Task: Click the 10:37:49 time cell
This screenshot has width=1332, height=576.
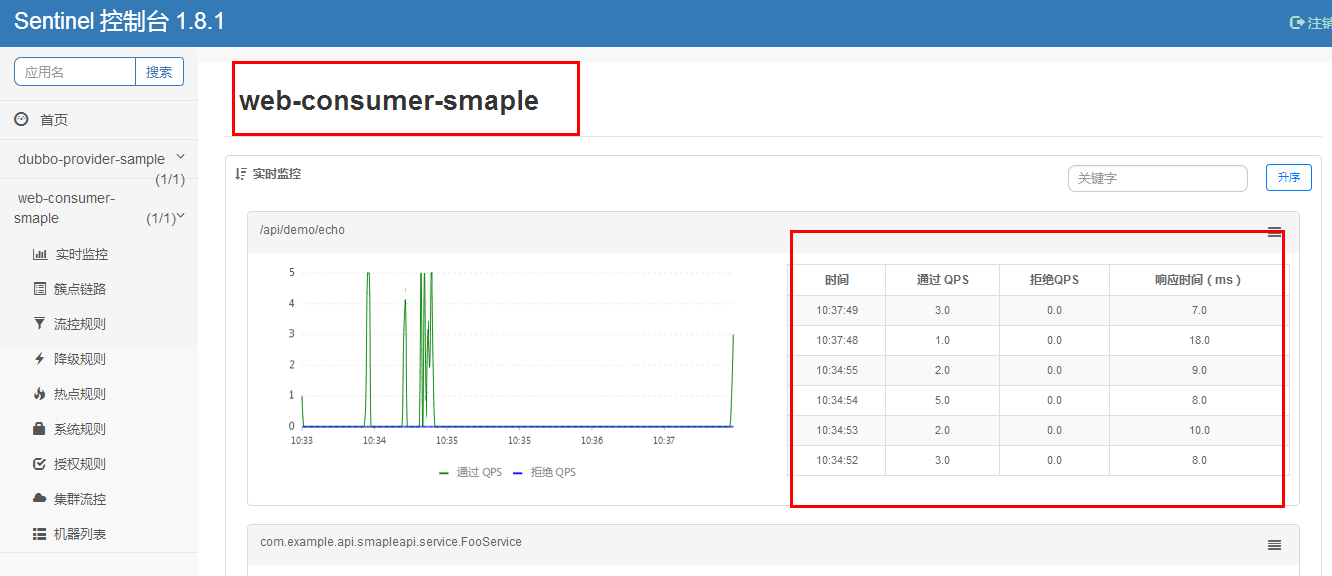Action: [837, 310]
